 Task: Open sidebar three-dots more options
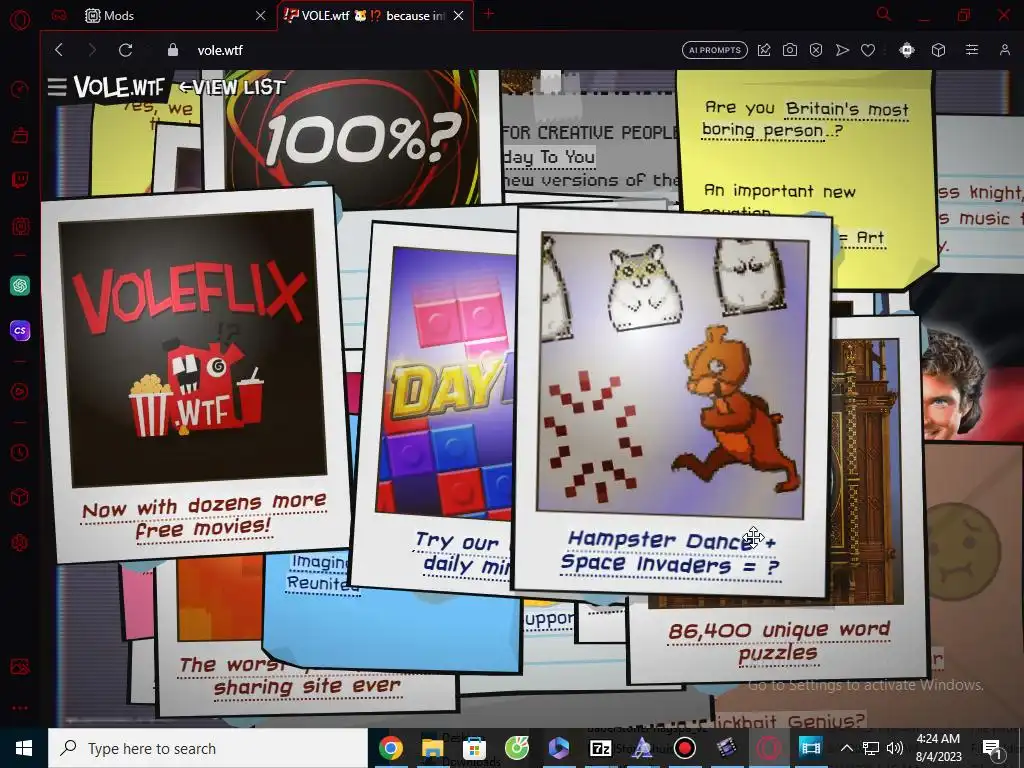(x=20, y=707)
